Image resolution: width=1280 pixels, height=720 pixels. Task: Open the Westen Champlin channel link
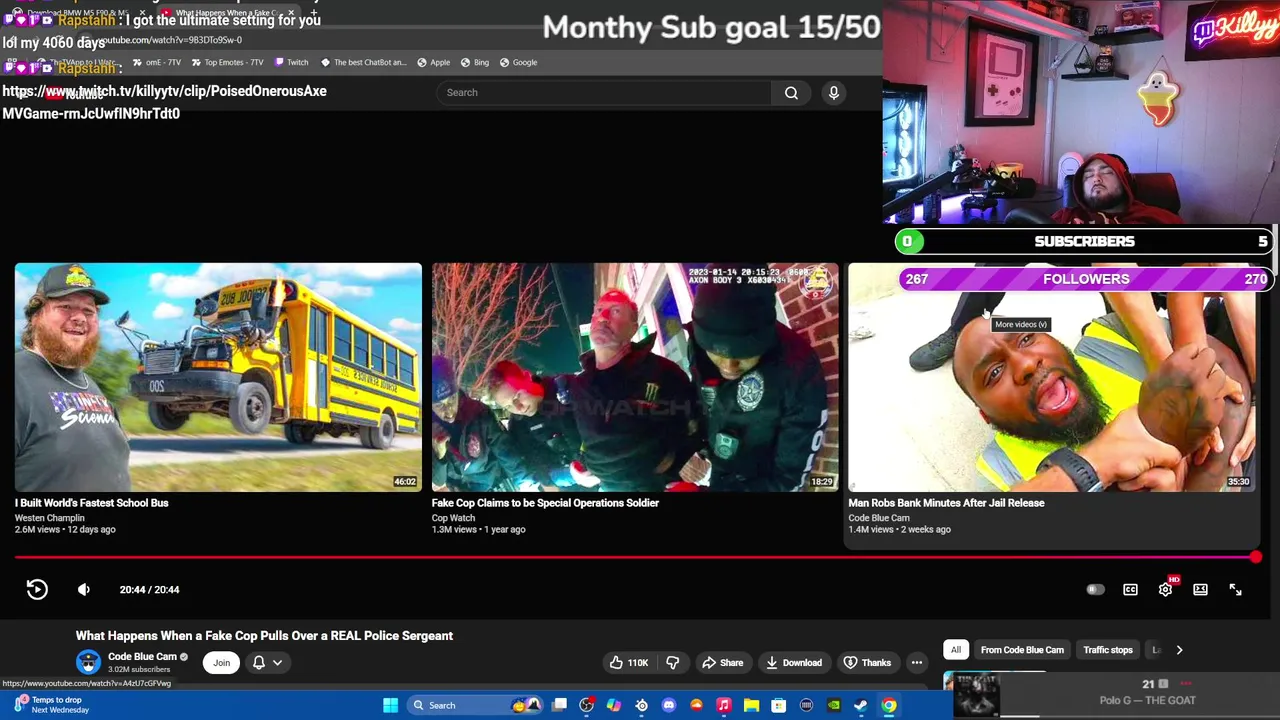tap(50, 518)
